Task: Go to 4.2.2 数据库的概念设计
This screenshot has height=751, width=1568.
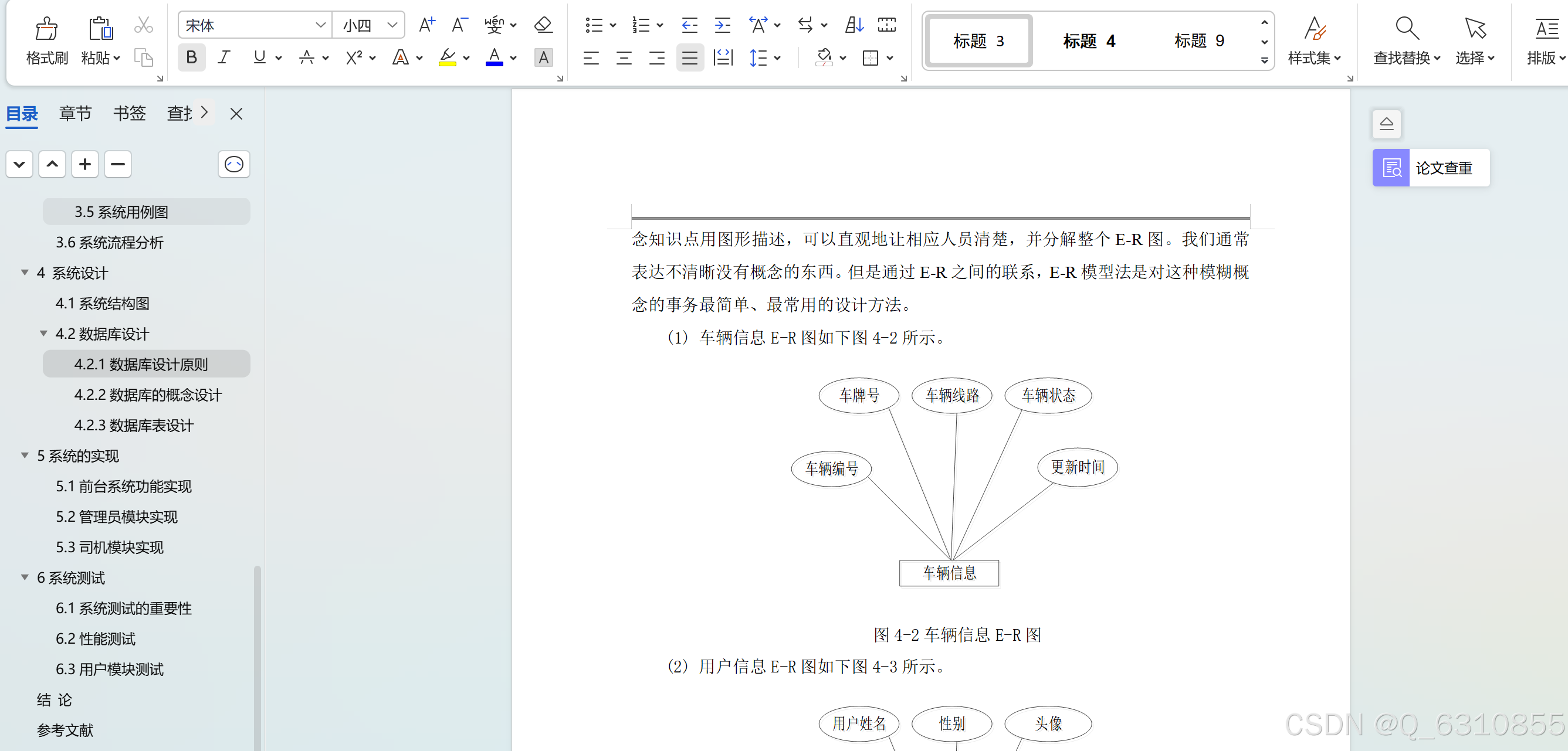Action: pyautogui.click(x=148, y=395)
